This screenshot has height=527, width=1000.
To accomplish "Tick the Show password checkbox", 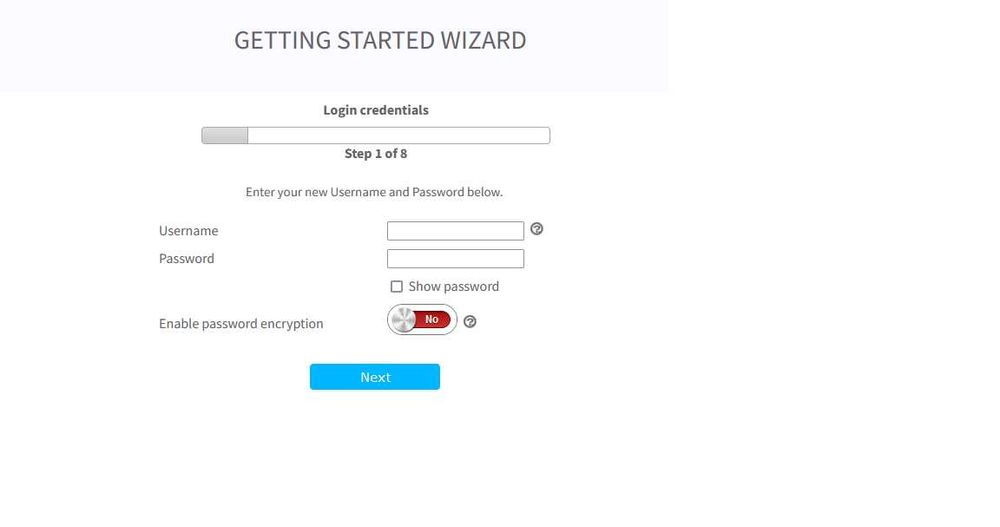I will 397,286.
